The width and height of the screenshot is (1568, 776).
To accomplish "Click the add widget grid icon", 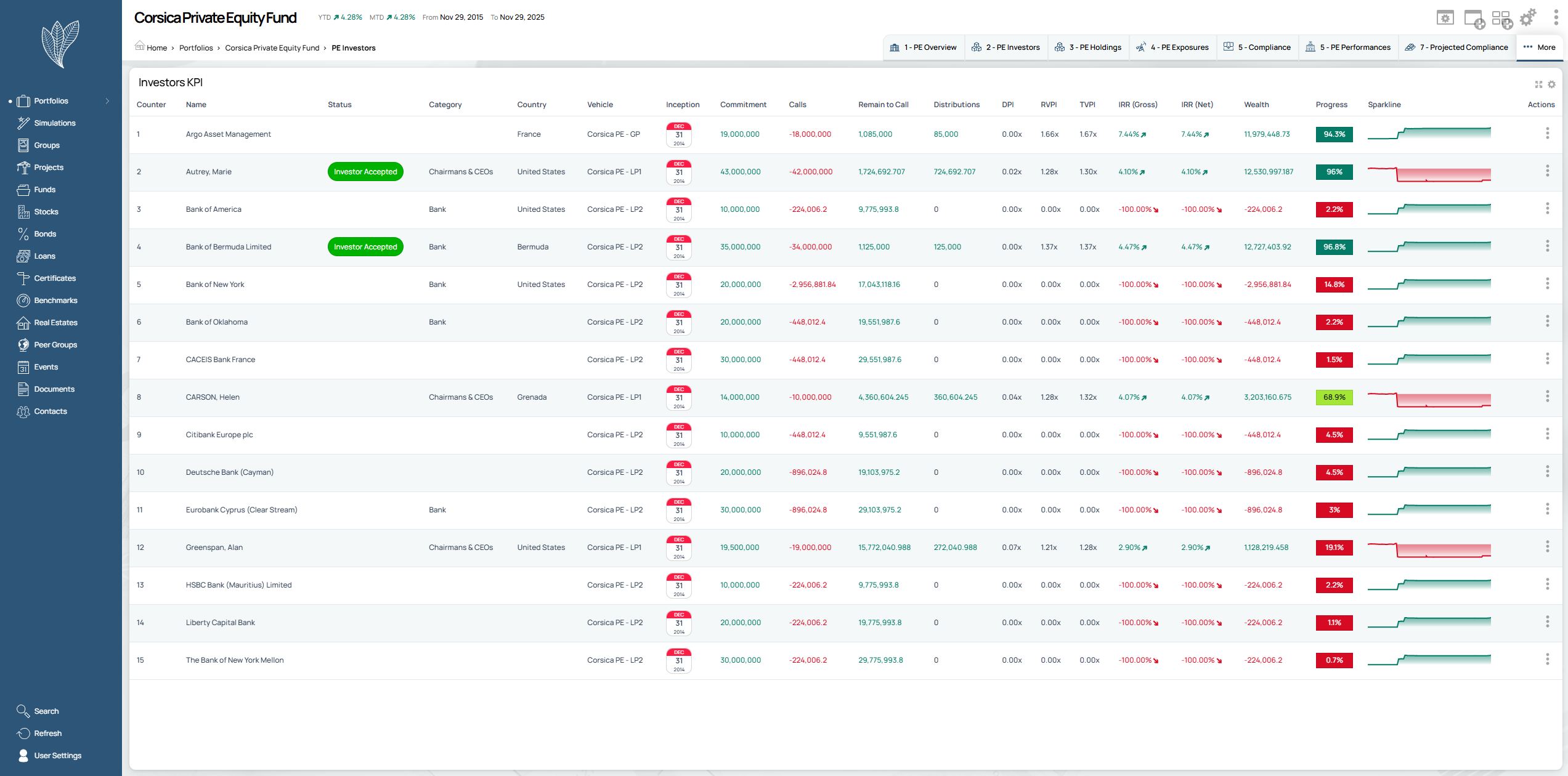I will click(1501, 18).
